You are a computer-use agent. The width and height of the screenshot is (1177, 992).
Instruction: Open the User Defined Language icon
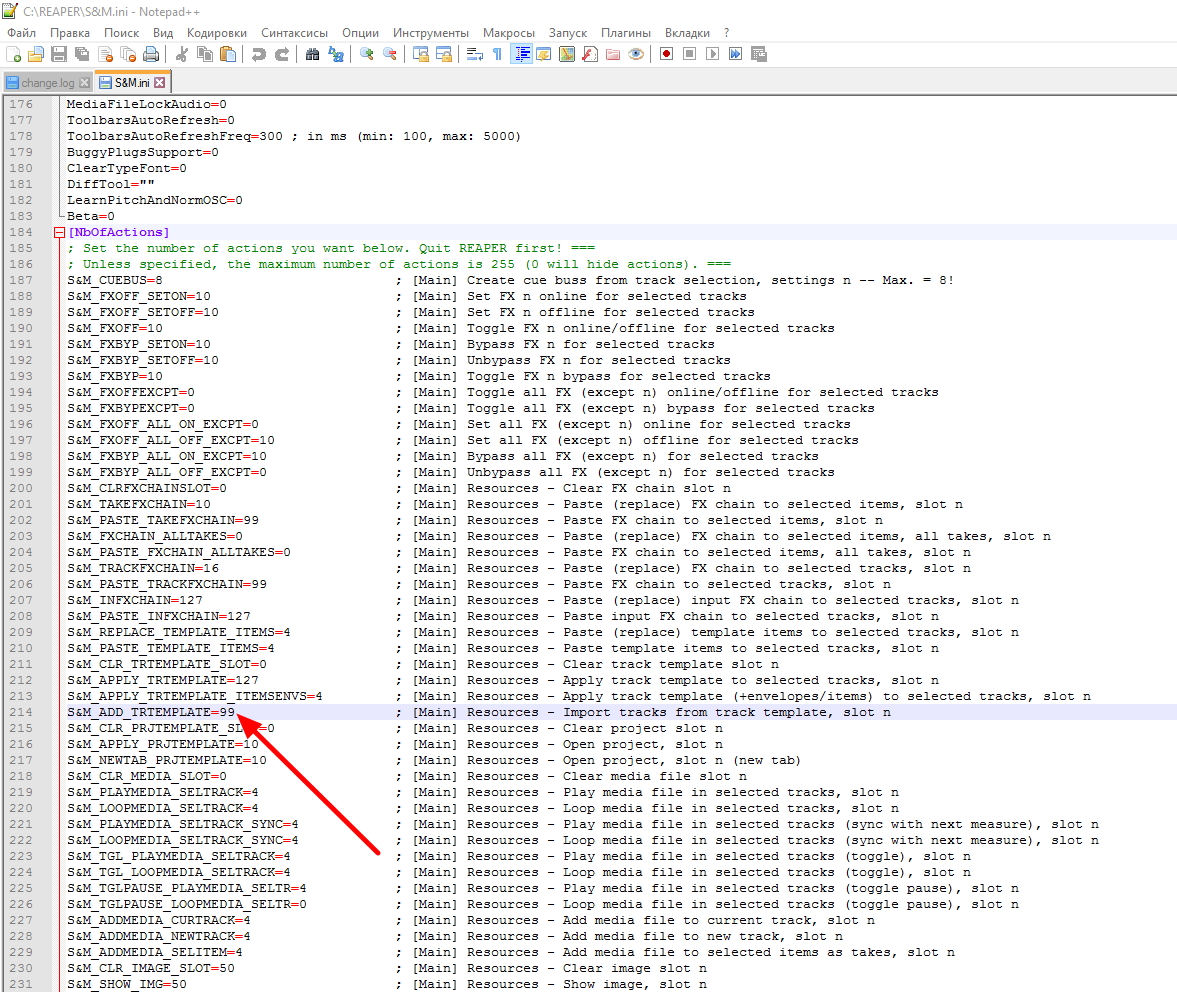pyautogui.click(x=543, y=54)
